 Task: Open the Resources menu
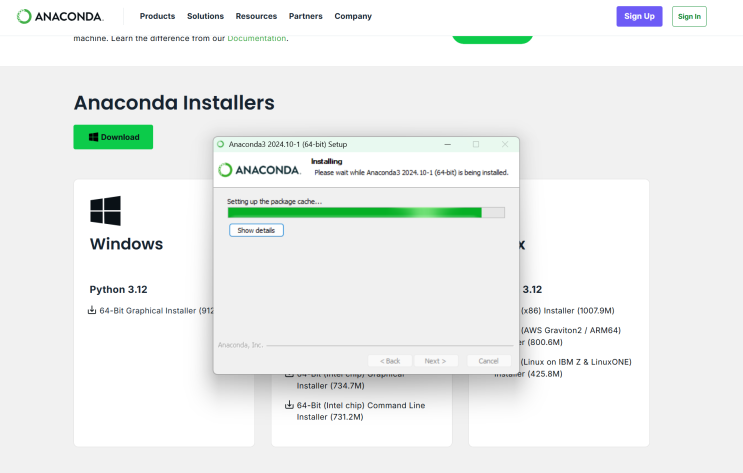point(256,16)
